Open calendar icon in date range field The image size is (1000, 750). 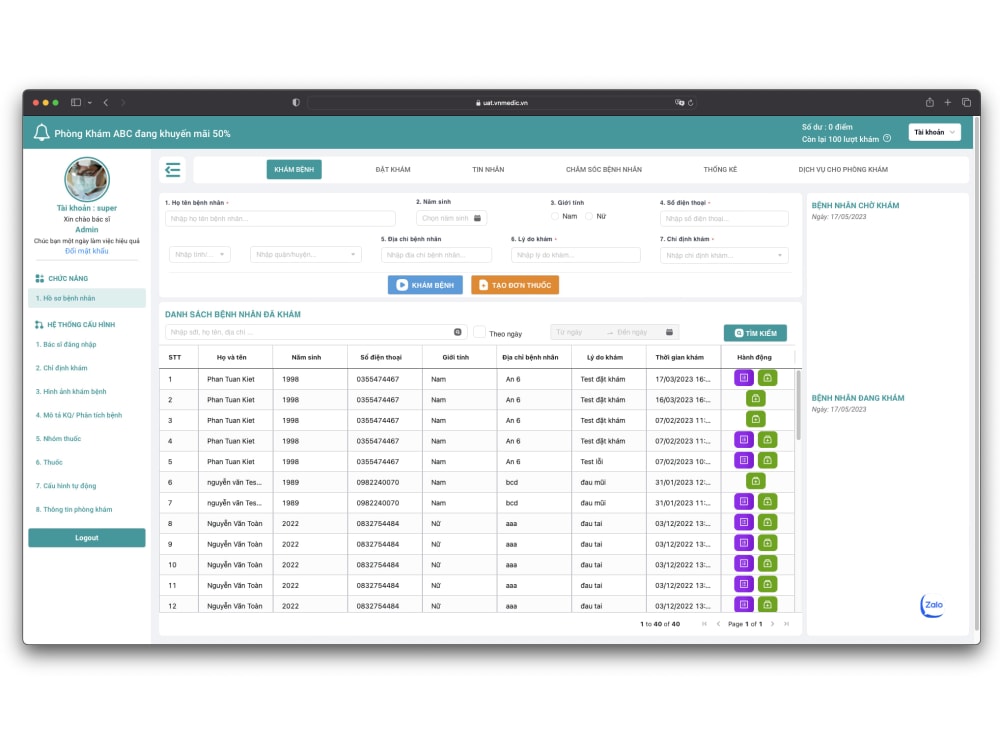click(669, 332)
